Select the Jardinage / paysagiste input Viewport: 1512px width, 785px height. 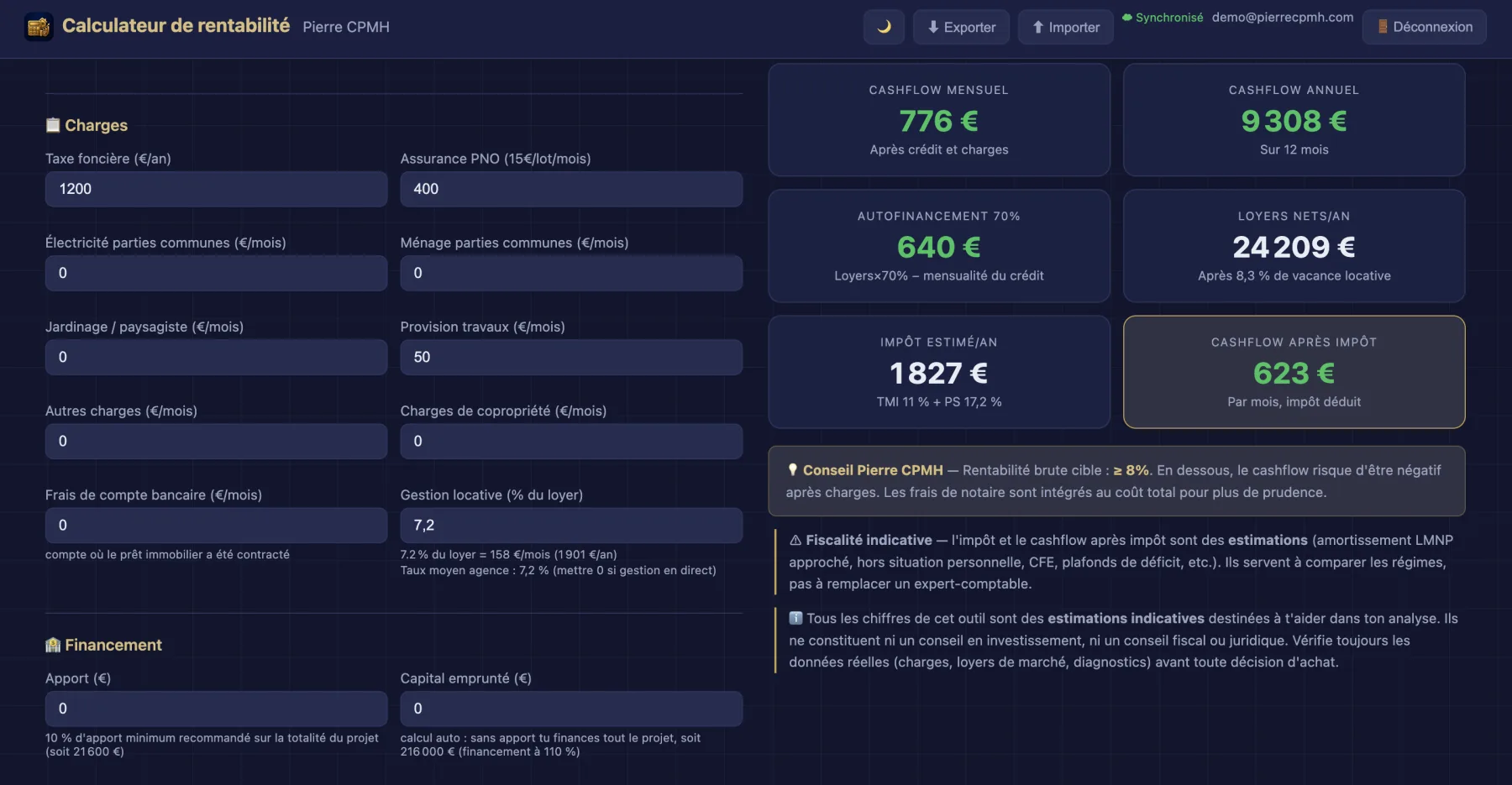pos(217,357)
